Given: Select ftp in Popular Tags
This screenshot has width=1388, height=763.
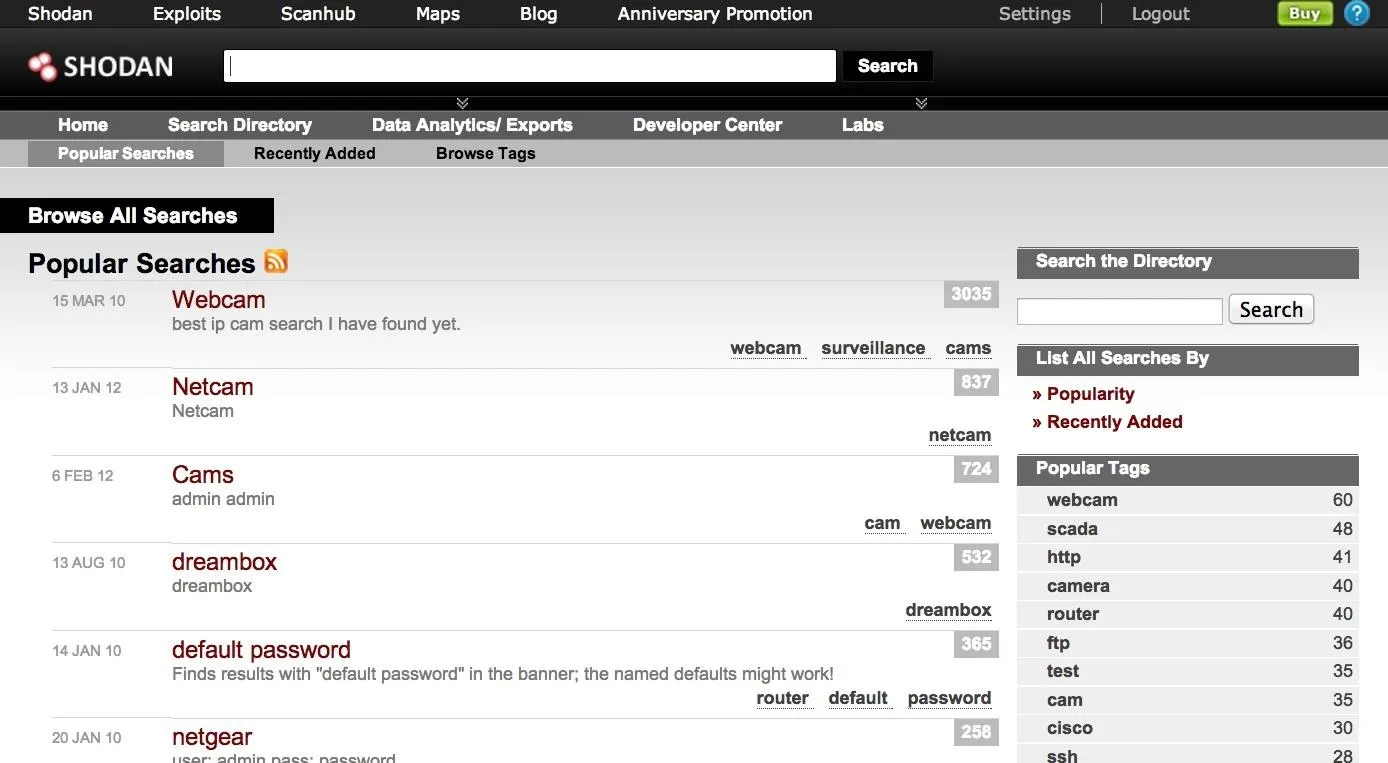Looking at the screenshot, I should 1058,643.
